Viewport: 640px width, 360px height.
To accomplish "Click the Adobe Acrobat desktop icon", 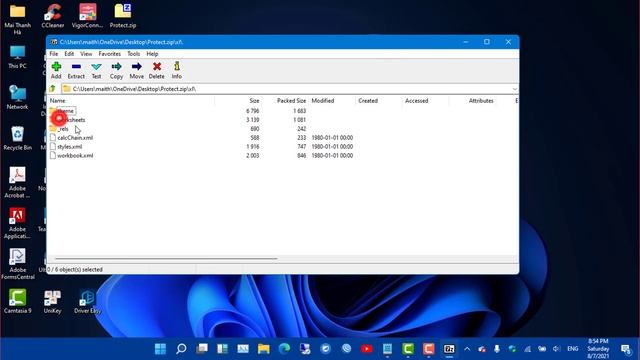I will [x=17, y=182].
